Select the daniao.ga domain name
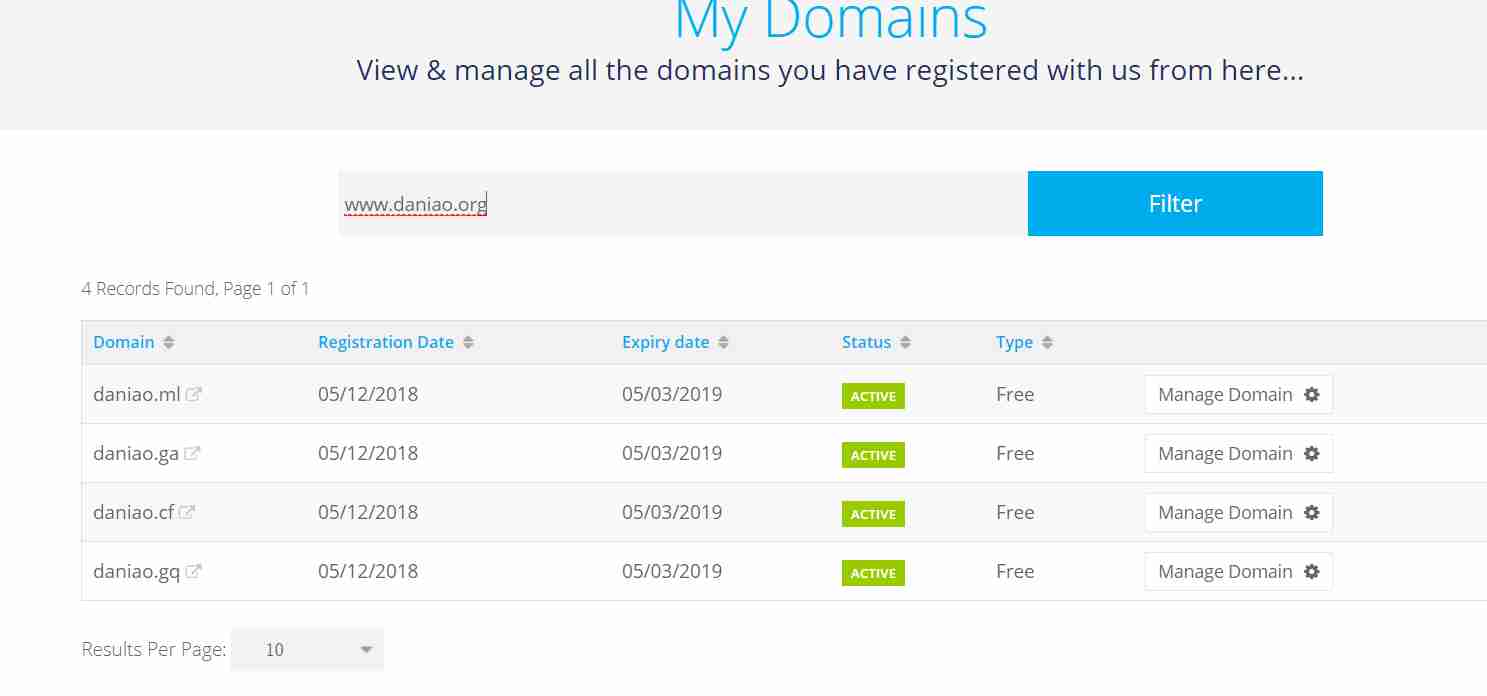The width and height of the screenshot is (1487, 696). coord(136,453)
